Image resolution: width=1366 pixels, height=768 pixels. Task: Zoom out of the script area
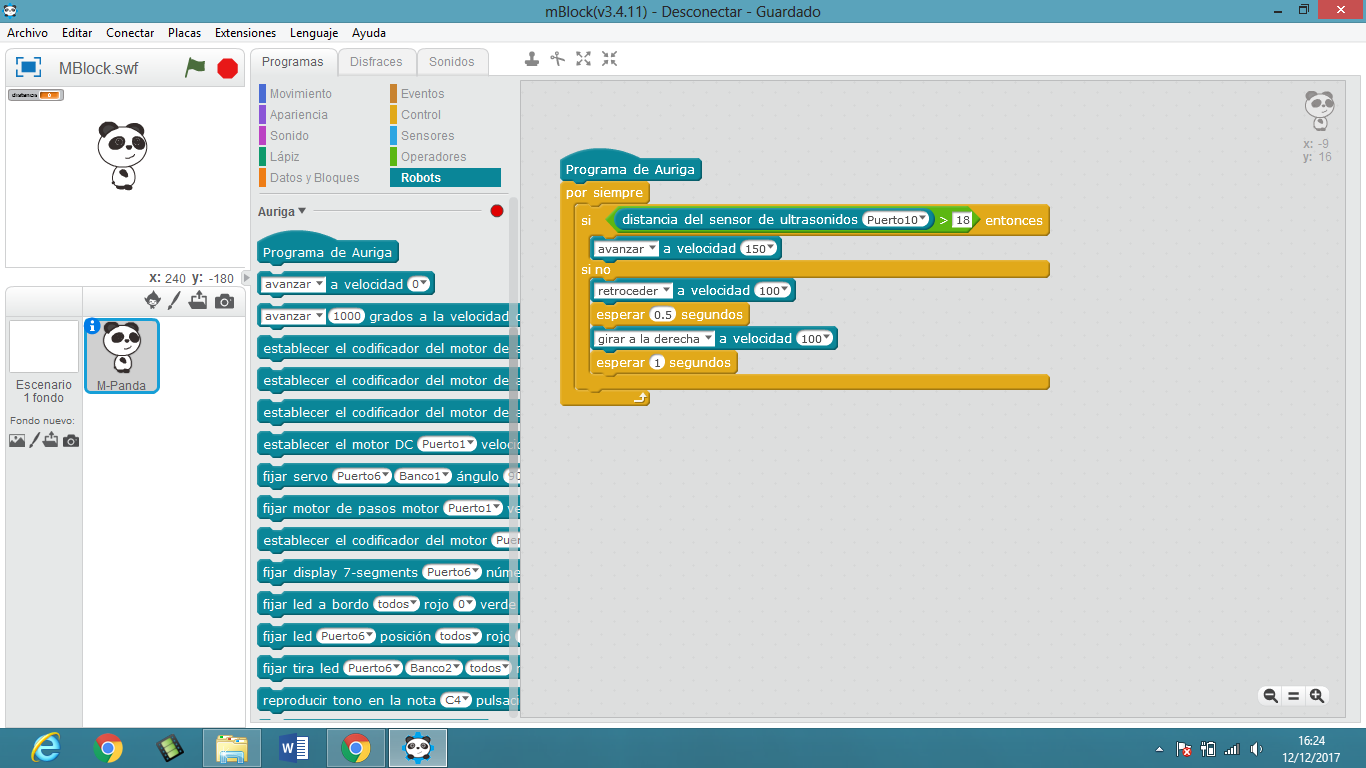1270,696
